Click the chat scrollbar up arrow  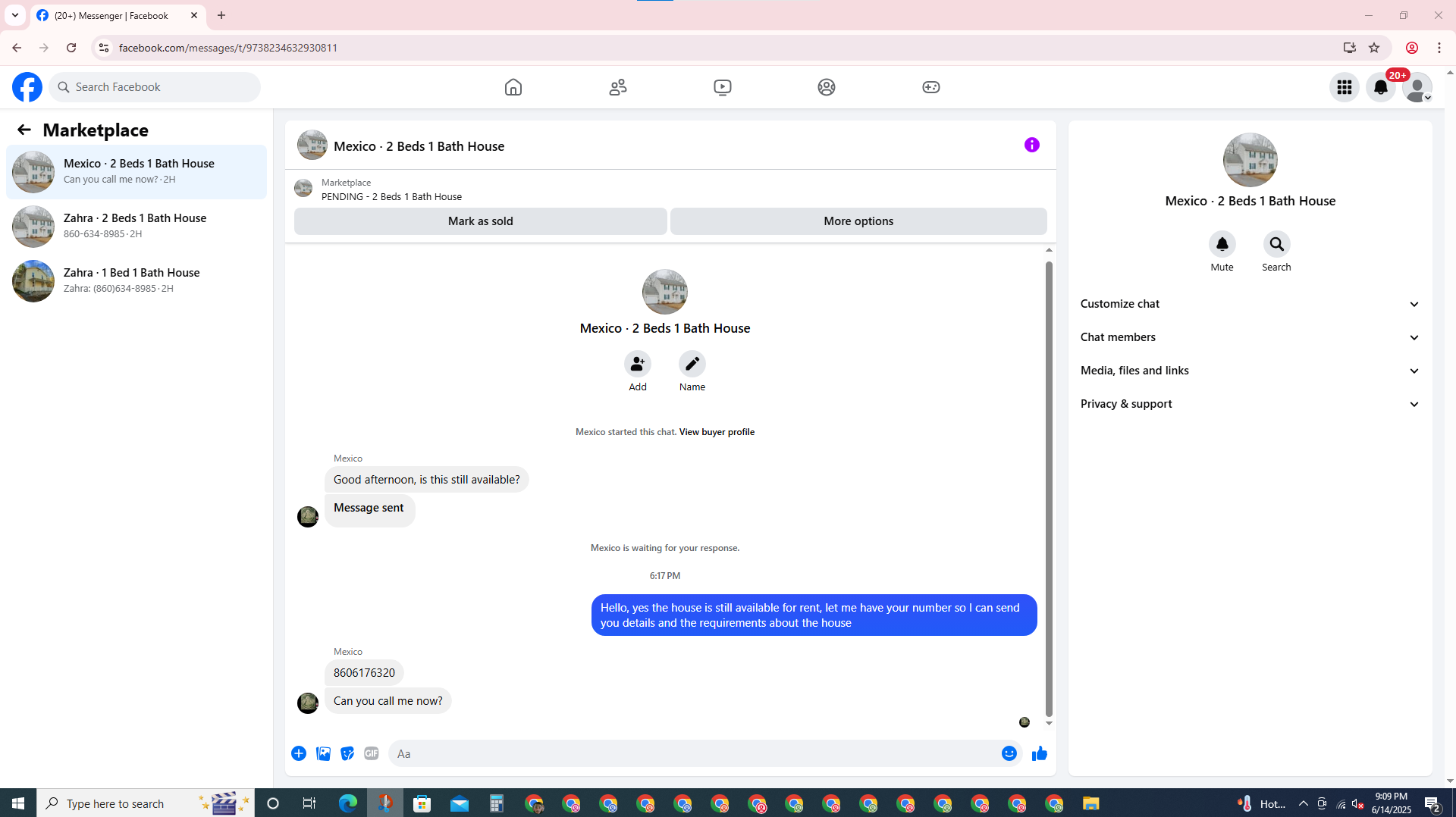(1049, 250)
